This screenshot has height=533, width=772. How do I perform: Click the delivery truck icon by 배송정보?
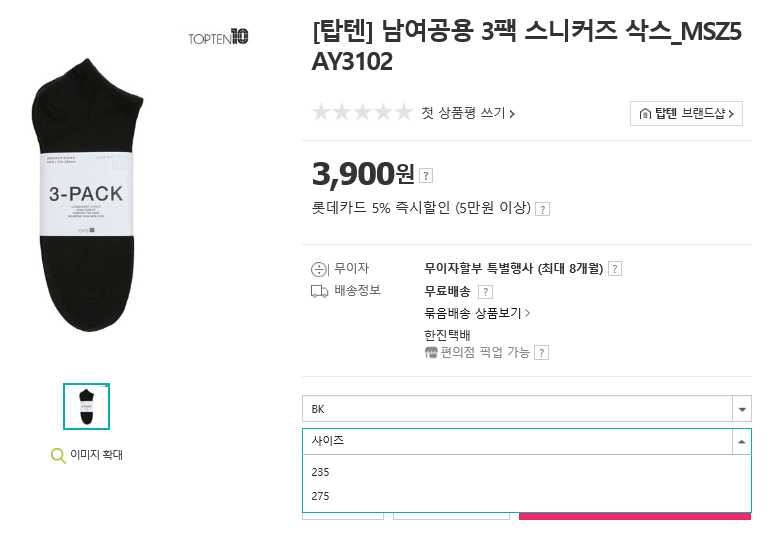(x=320, y=291)
